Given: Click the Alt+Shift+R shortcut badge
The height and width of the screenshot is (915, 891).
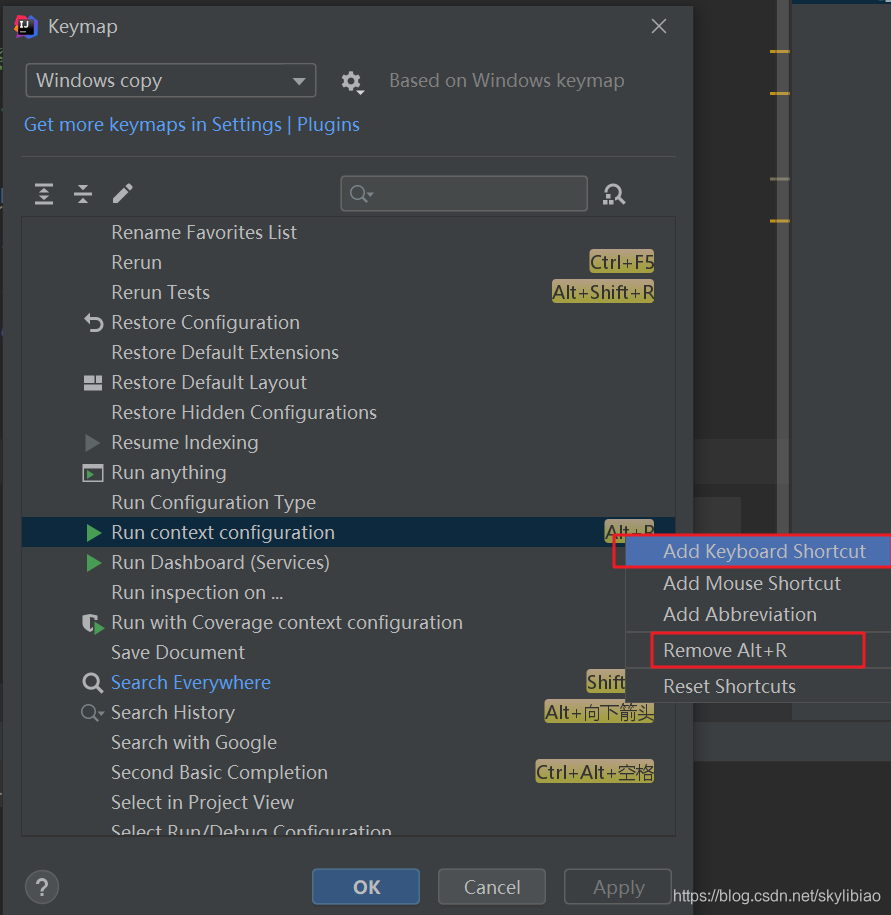Looking at the screenshot, I should (x=603, y=292).
